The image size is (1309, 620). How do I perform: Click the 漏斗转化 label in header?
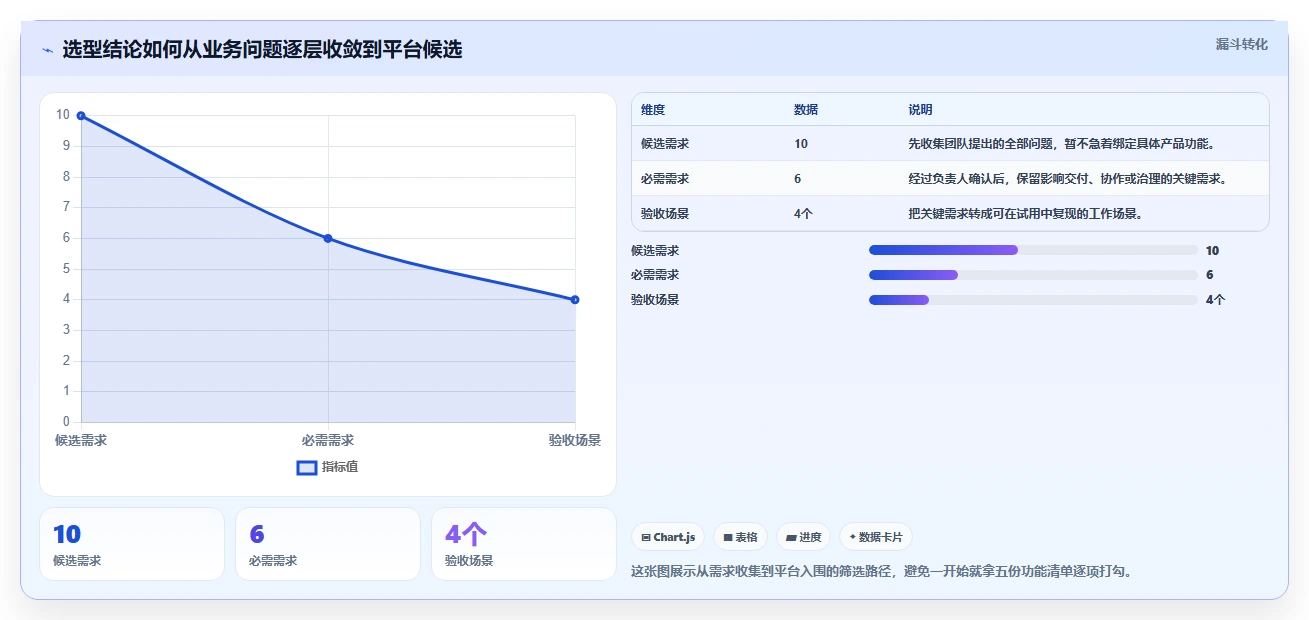click(1241, 44)
